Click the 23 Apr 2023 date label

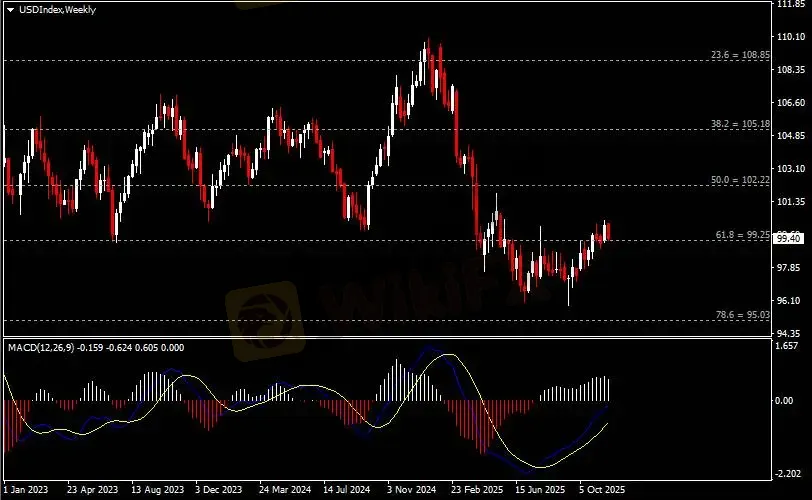pos(92,489)
